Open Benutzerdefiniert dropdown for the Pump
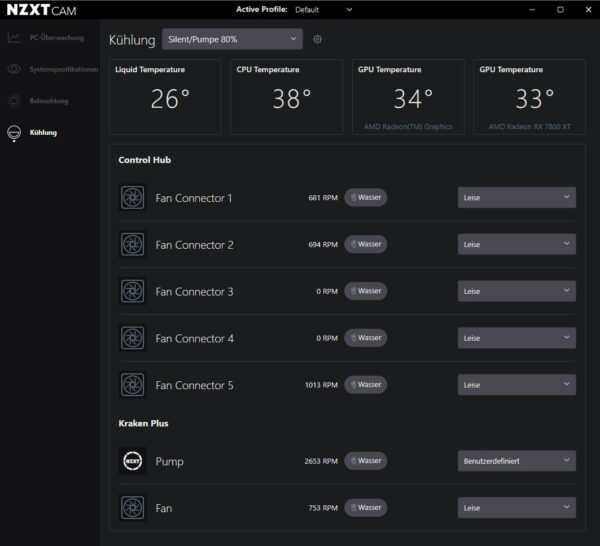Image resolution: width=600 pixels, height=546 pixels. click(x=517, y=461)
